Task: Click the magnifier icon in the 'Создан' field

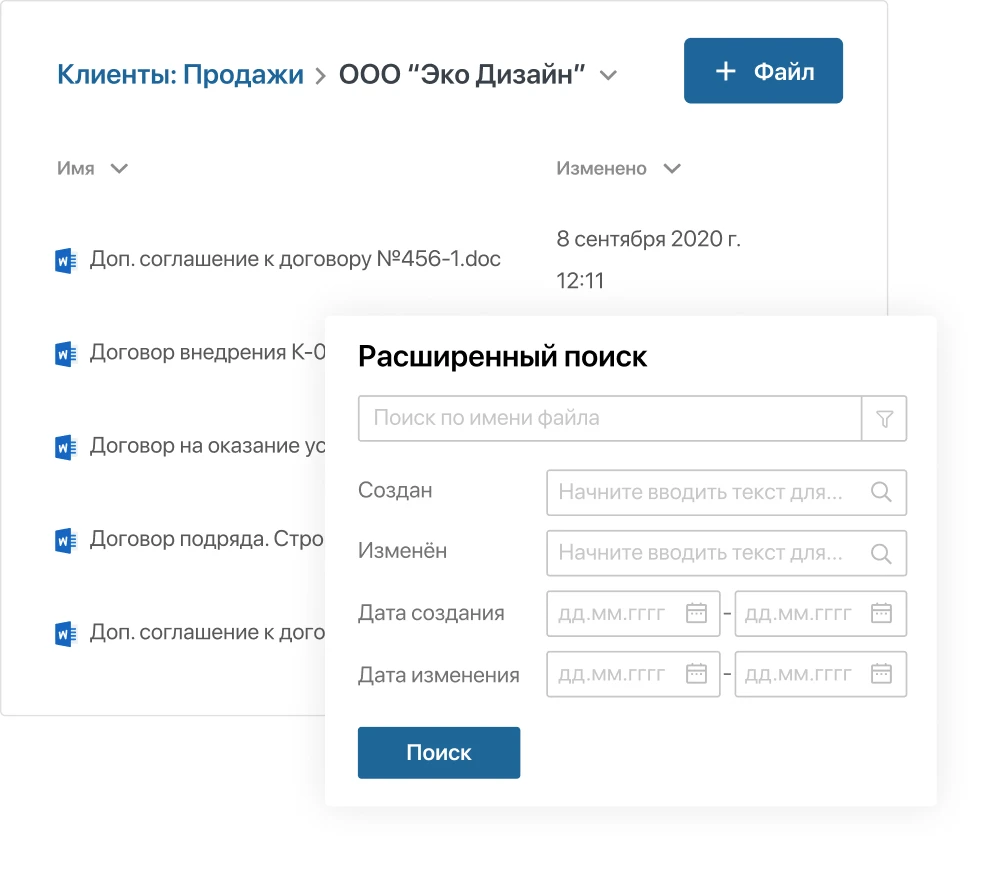Action: (x=881, y=492)
